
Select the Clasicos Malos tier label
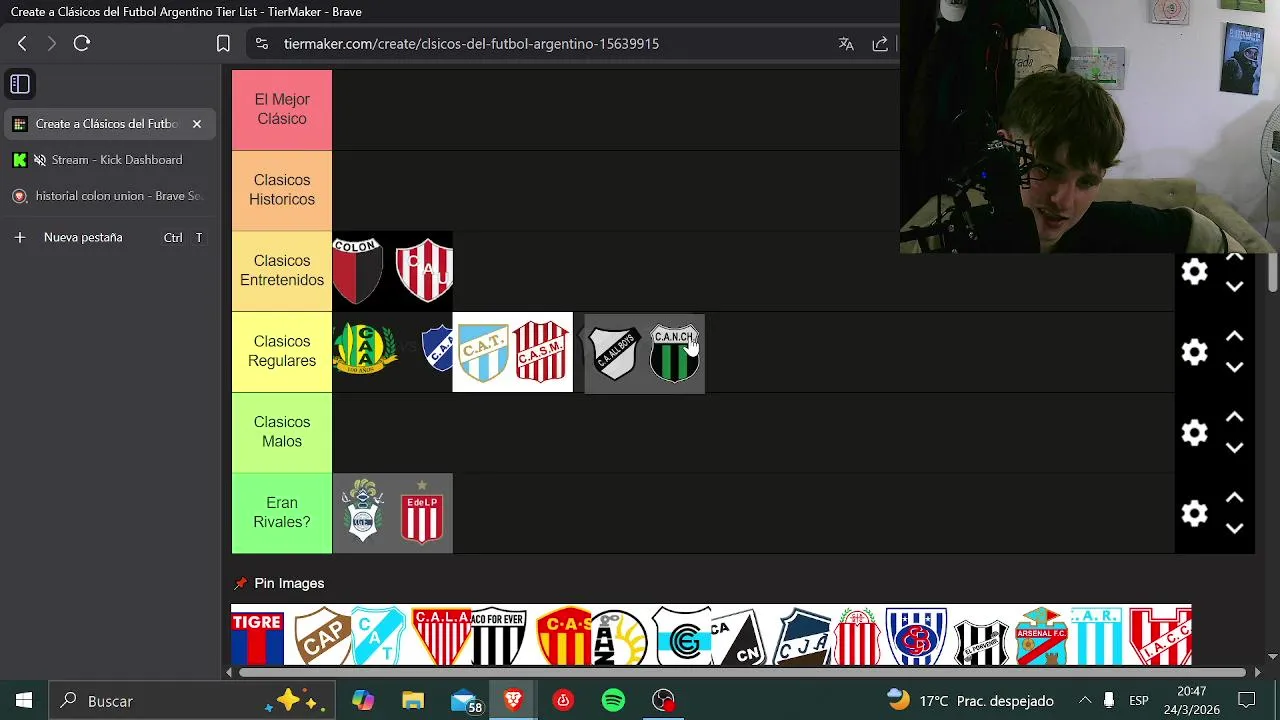point(282,433)
